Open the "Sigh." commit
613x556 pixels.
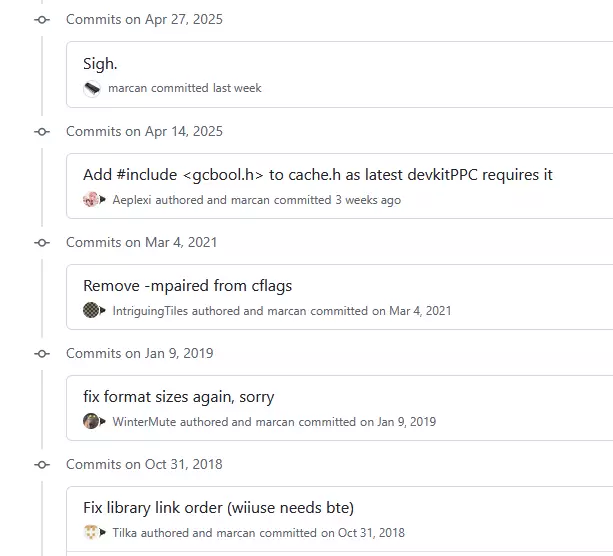click(x=100, y=64)
